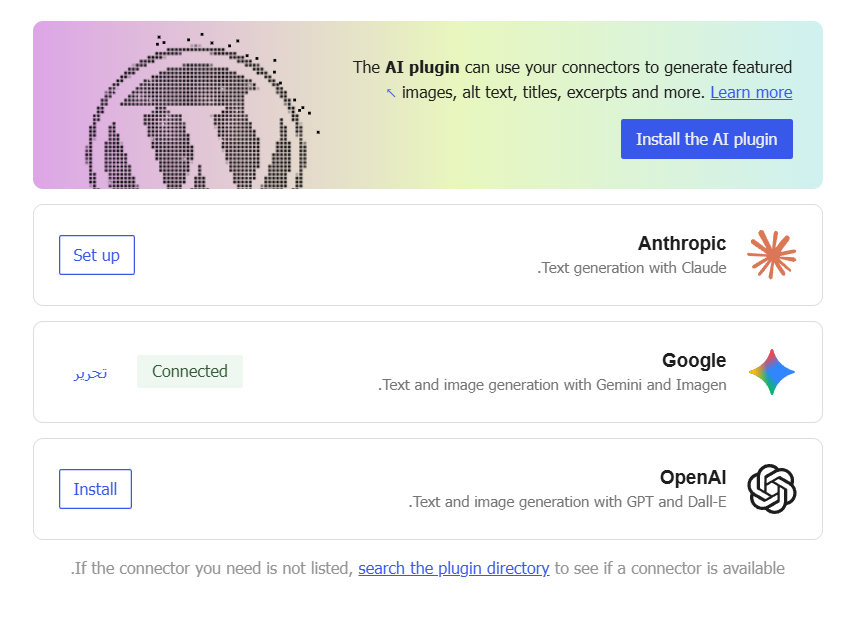Click the bold AI plugin text in banner
This screenshot has width=865, height=622.
[x=422, y=68]
